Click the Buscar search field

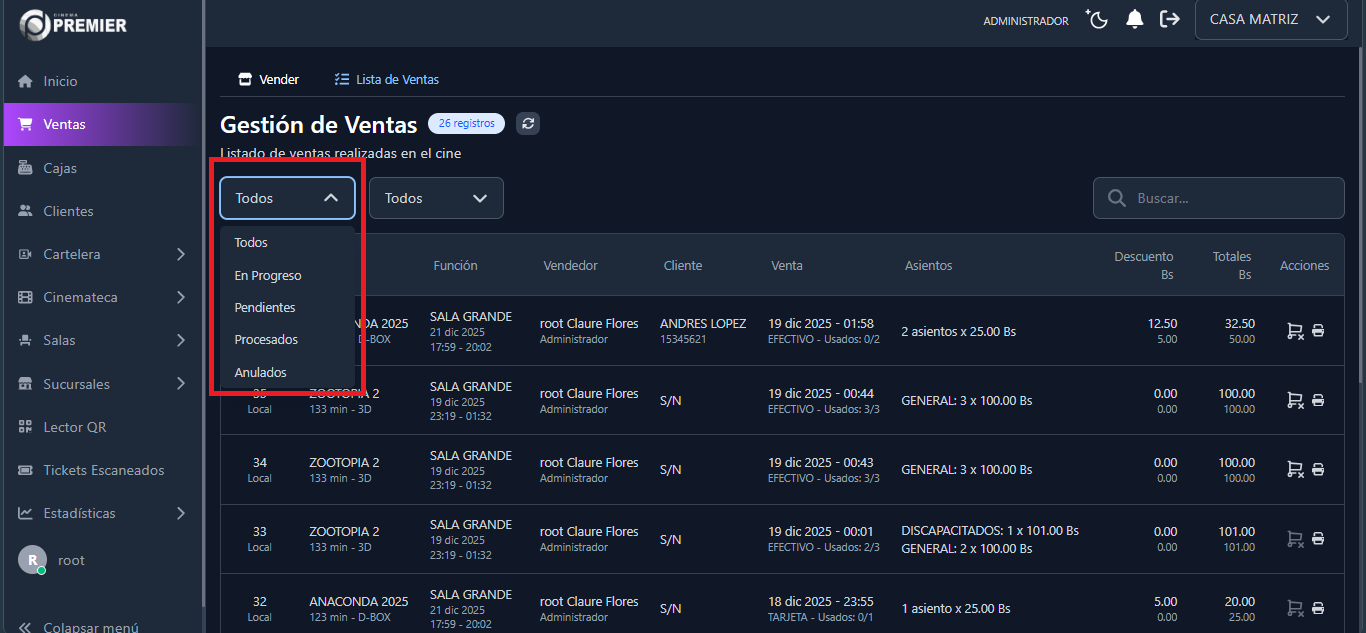point(1230,198)
